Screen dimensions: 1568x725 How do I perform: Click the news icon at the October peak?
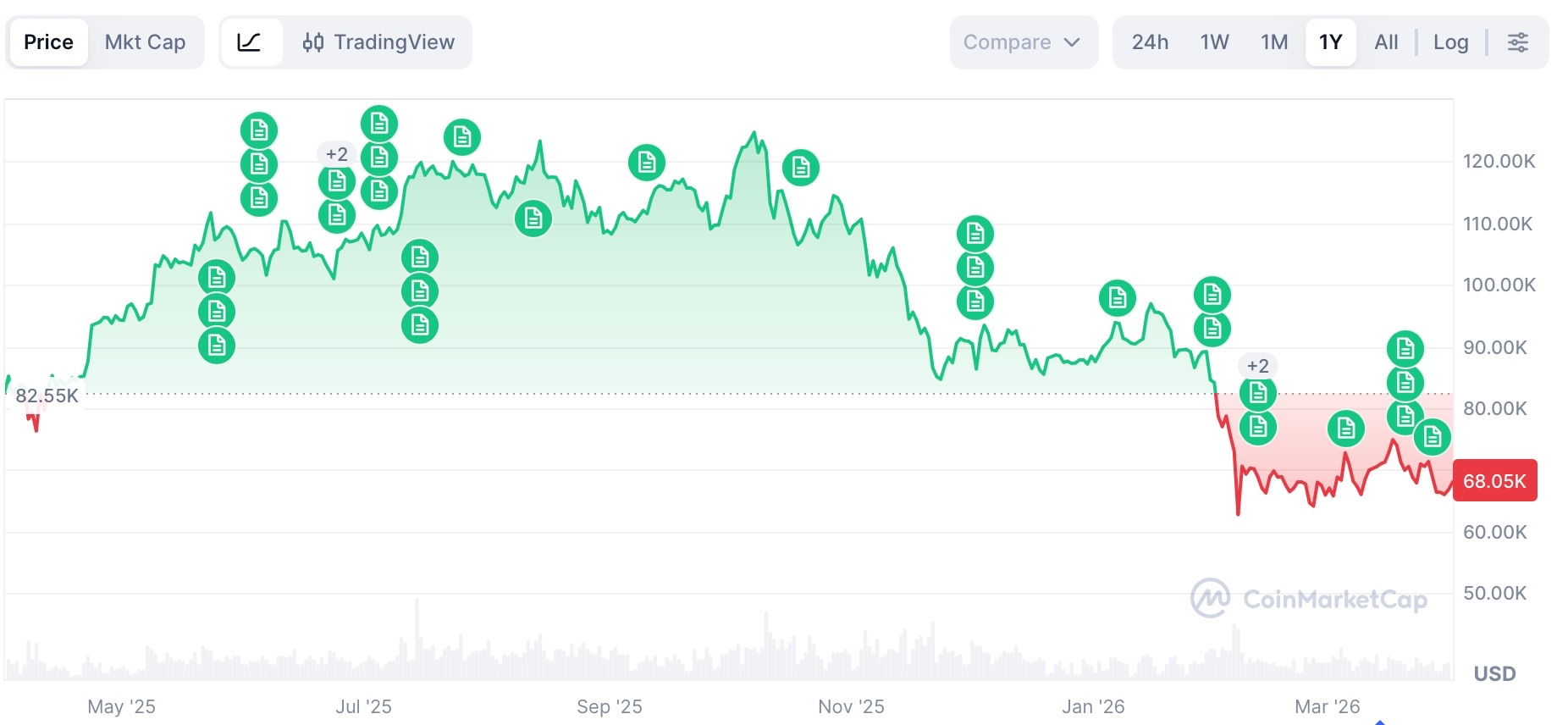pyautogui.click(x=801, y=168)
